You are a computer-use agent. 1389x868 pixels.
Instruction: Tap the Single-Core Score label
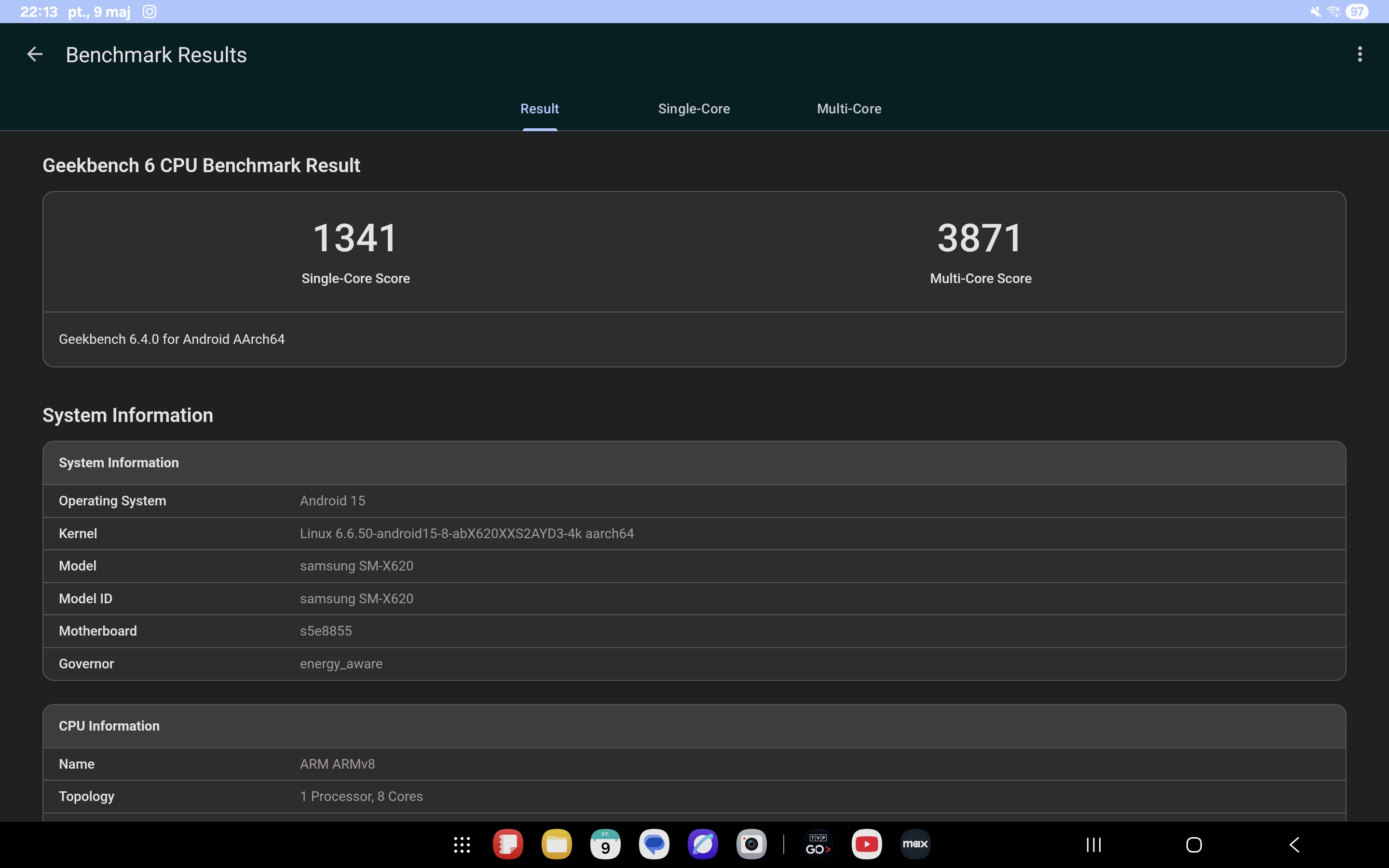pyautogui.click(x=356, y=278)
